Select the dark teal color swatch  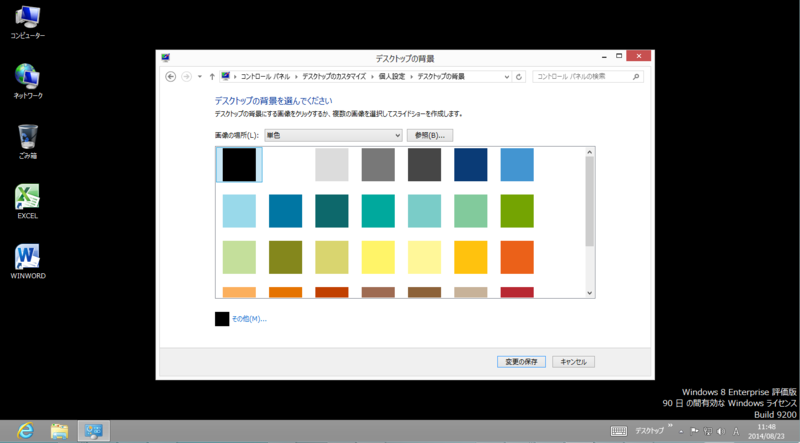tap(332, 211)
